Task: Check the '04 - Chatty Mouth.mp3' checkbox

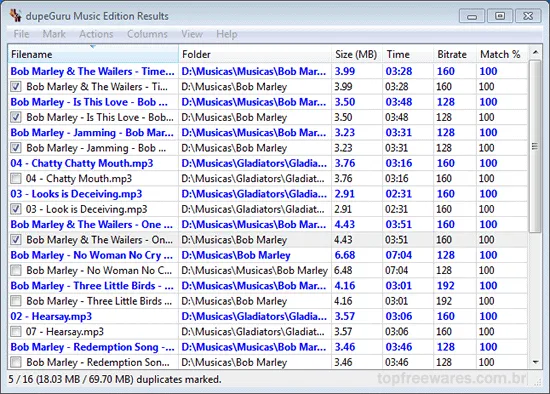Action: [16, 179]
